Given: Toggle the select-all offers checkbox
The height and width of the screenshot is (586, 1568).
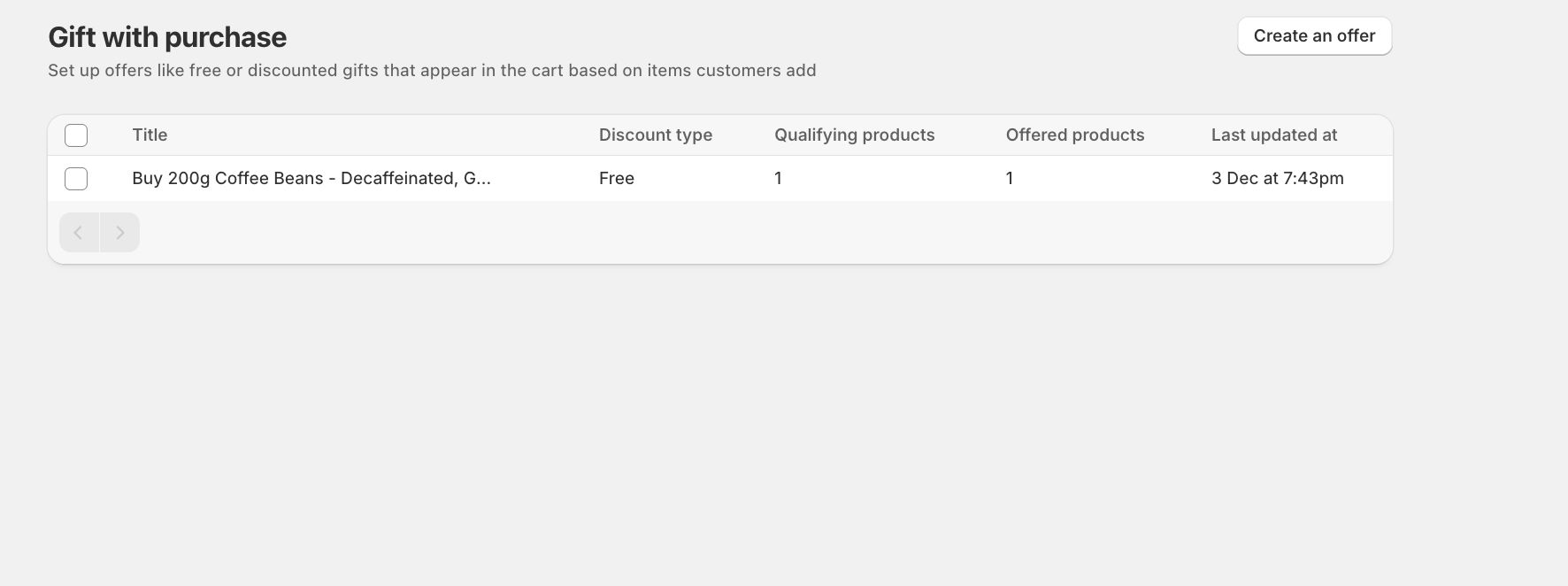Looking at the screenshot, I should tap(76, 135).
